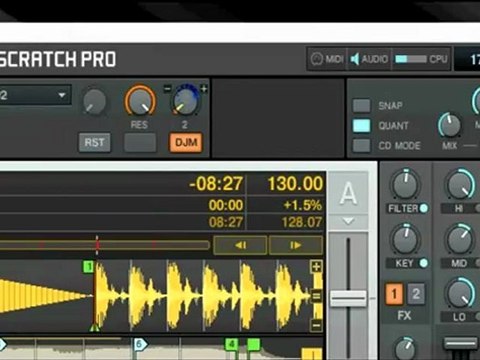Click the elapsed time 00:00 display
The width and height of the screenshot is (480, 360).
tap(226, 205)
